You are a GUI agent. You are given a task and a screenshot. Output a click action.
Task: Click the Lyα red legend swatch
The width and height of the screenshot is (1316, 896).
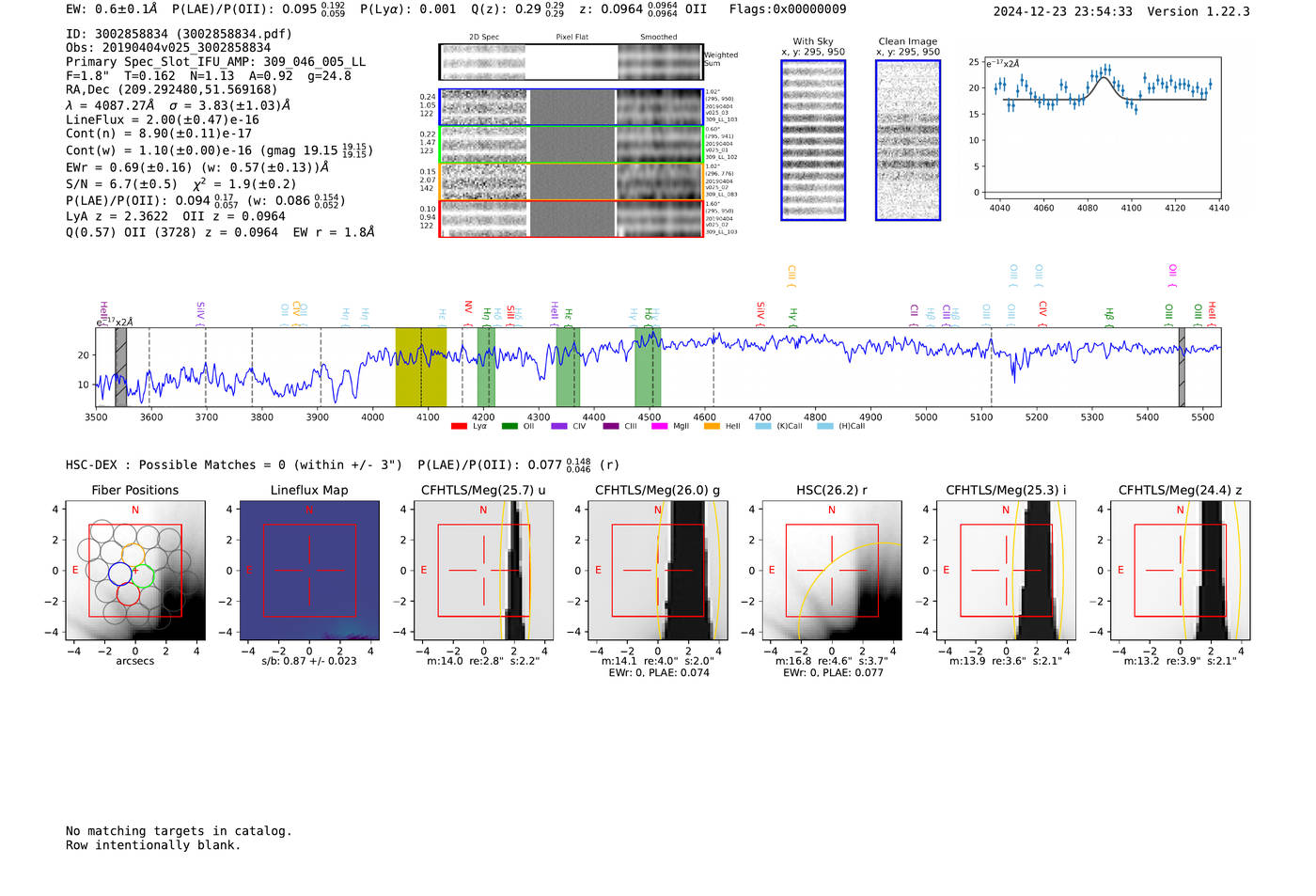tap(459, 427)
